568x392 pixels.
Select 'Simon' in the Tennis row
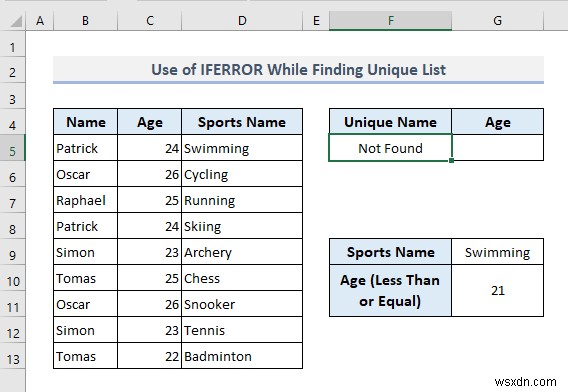85,330
